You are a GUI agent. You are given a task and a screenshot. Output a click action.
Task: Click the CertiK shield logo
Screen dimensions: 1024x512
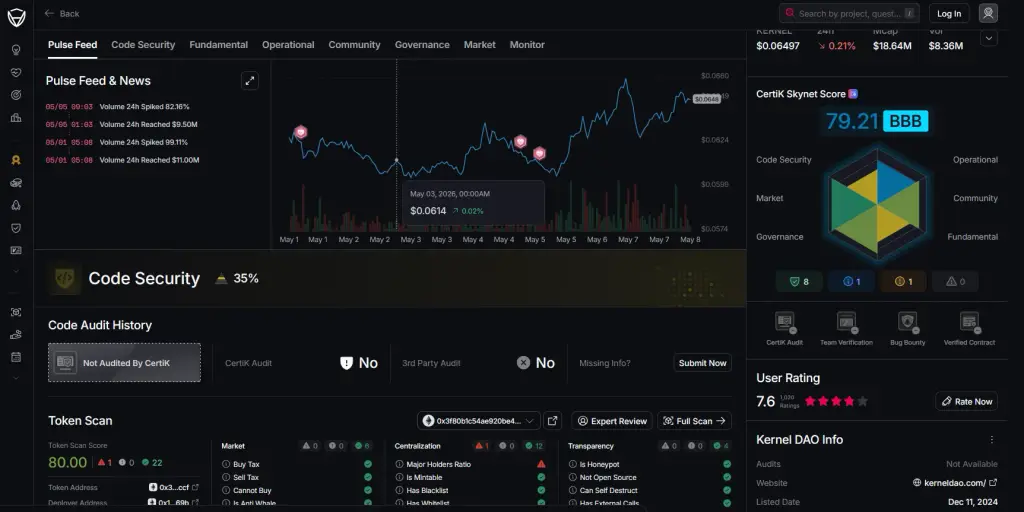click(16, 18)
